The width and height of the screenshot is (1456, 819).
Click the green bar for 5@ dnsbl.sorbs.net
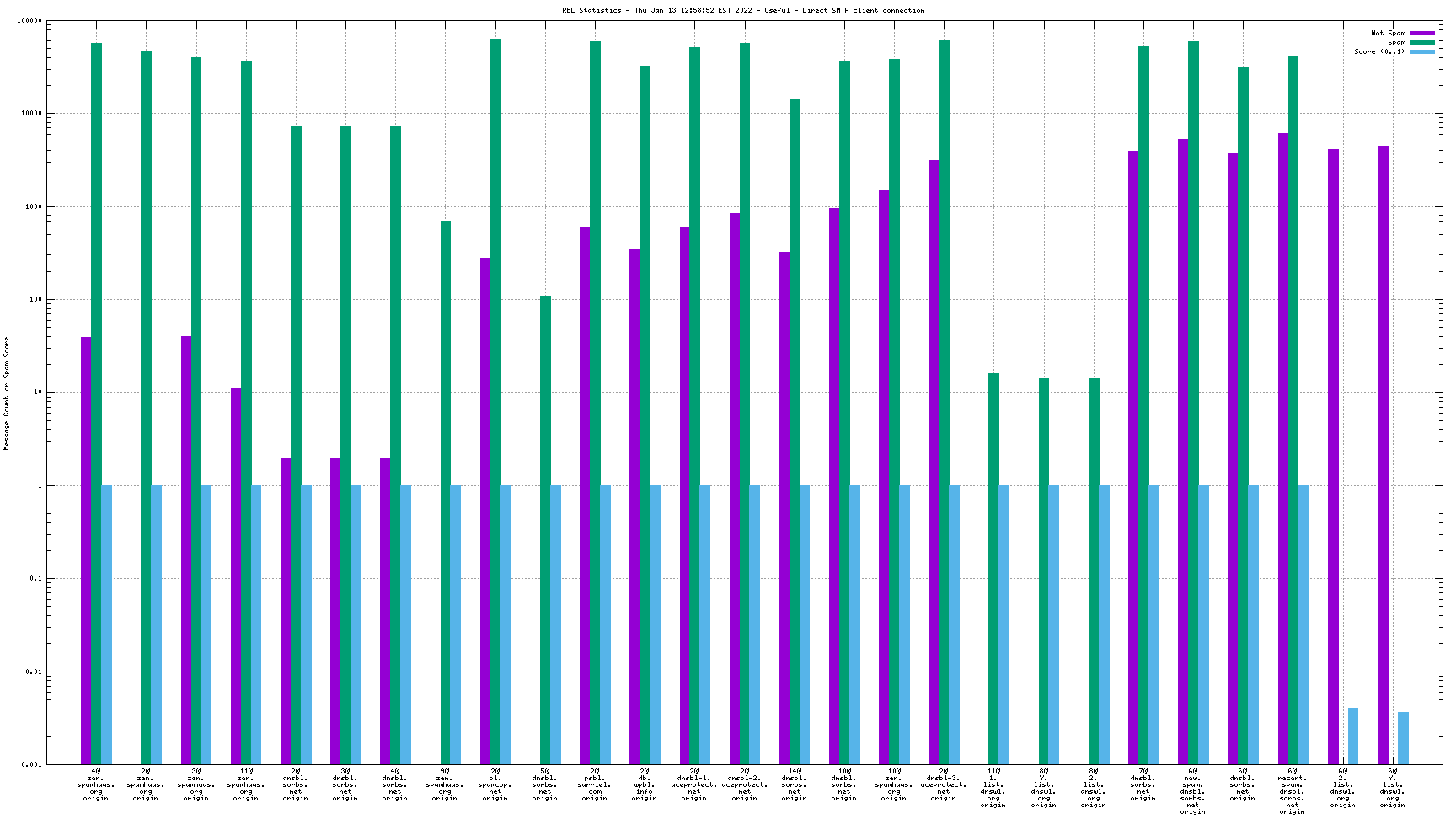click(x=545, y=530)
